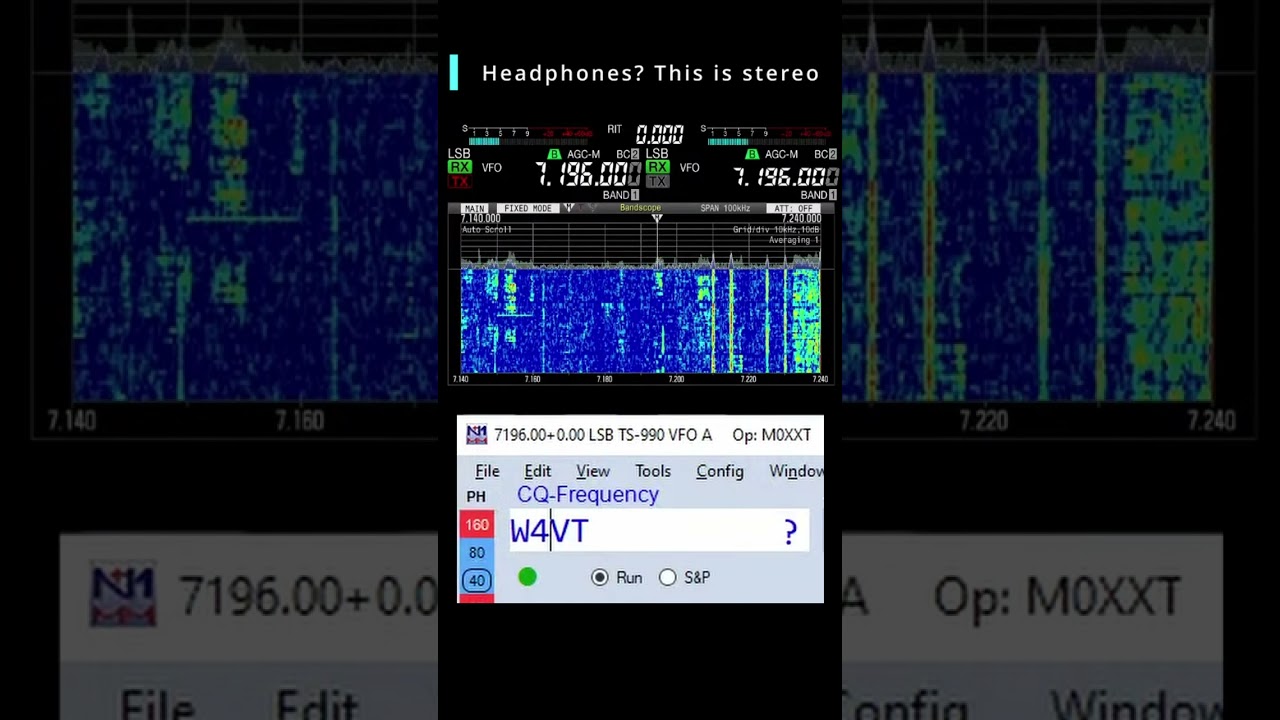This screenshot has width=1280, height=720.
Task: Click the 7.140.000 lower edge frequency
Action: (481, 219)
